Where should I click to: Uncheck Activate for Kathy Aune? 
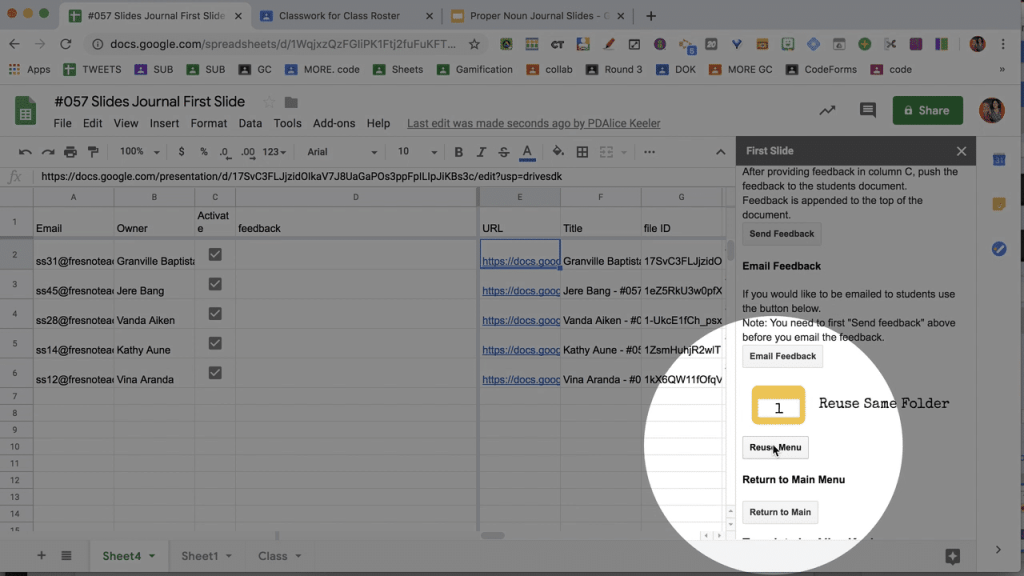[x=215, y=343]
